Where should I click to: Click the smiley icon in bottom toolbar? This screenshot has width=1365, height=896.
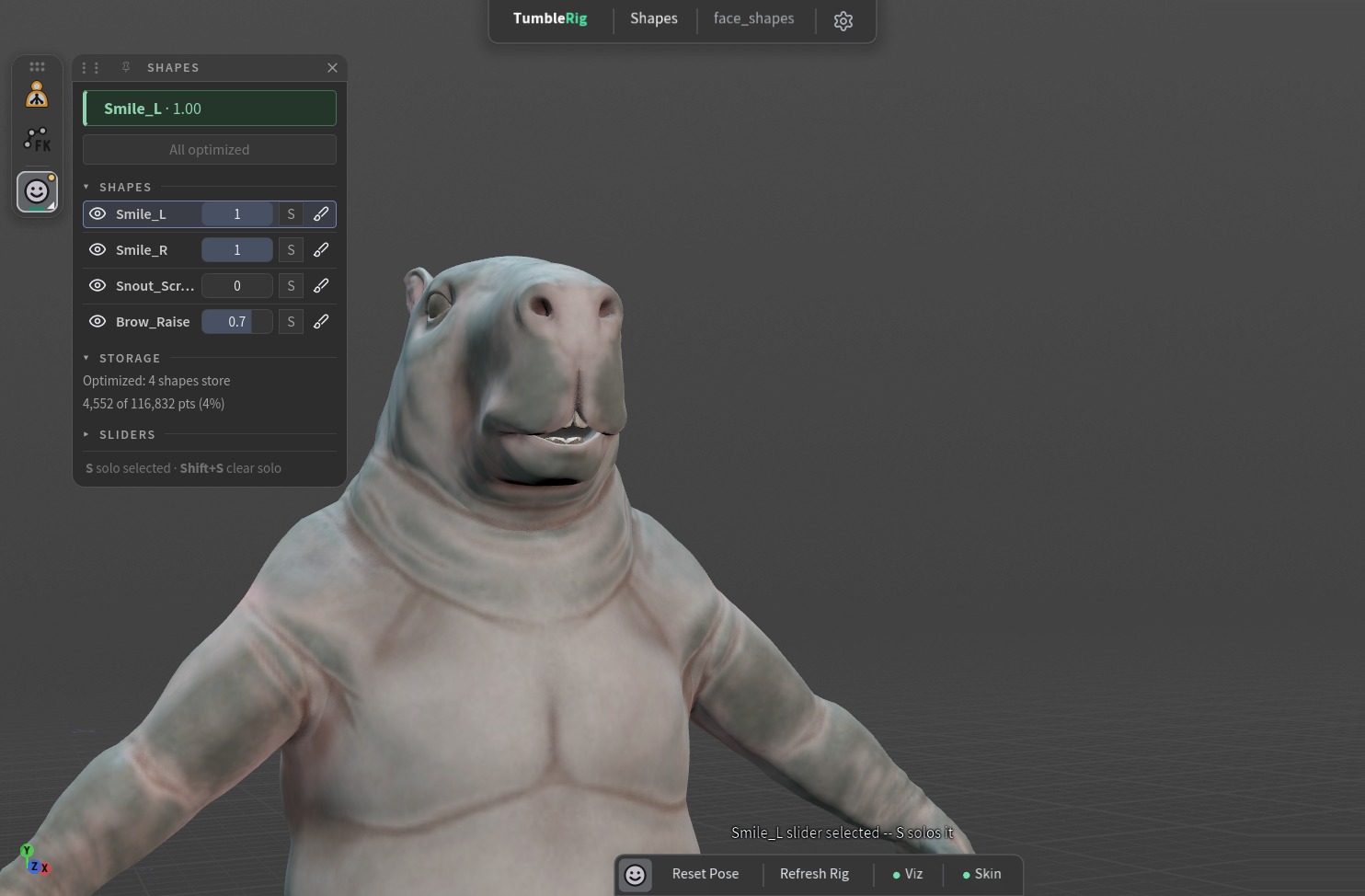tap(635, 875)
